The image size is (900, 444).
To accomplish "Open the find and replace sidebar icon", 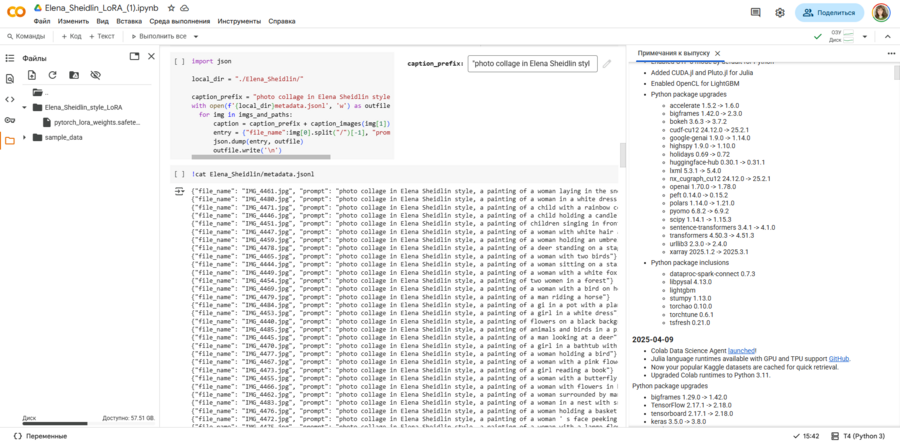I will (x=10, y=78).
